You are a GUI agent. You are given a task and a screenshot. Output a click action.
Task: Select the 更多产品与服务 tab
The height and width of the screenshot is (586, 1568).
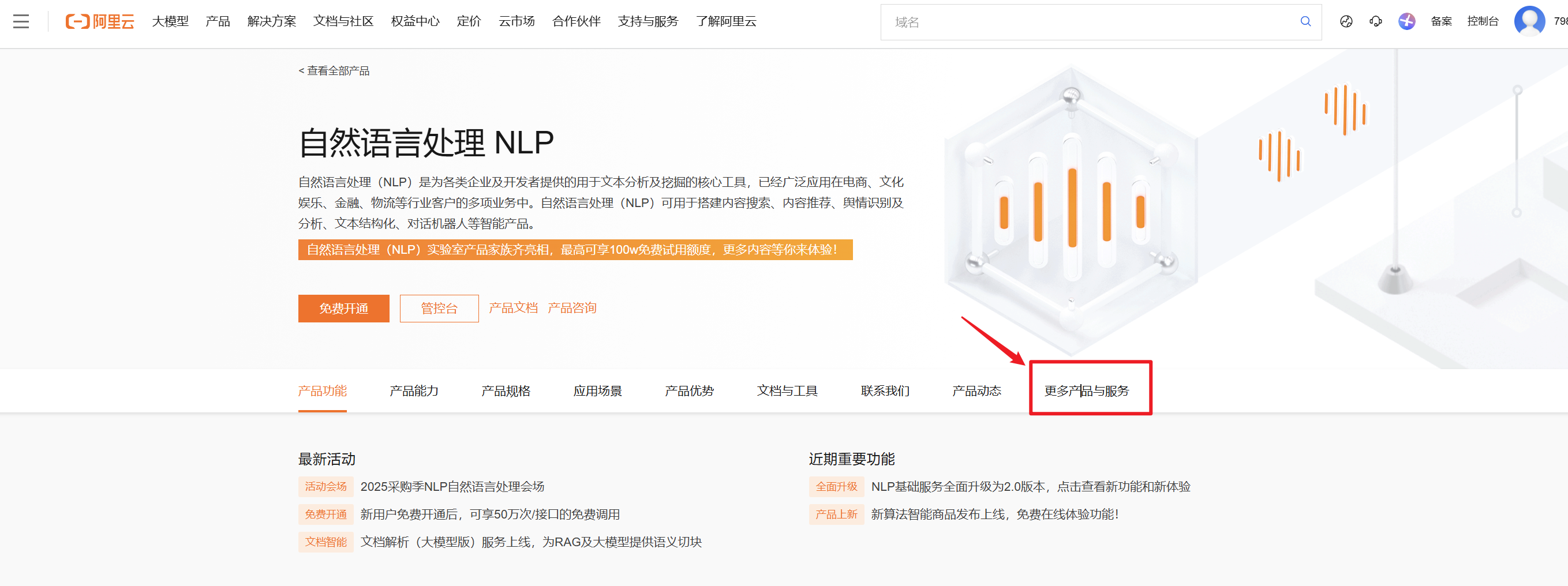1087,390
